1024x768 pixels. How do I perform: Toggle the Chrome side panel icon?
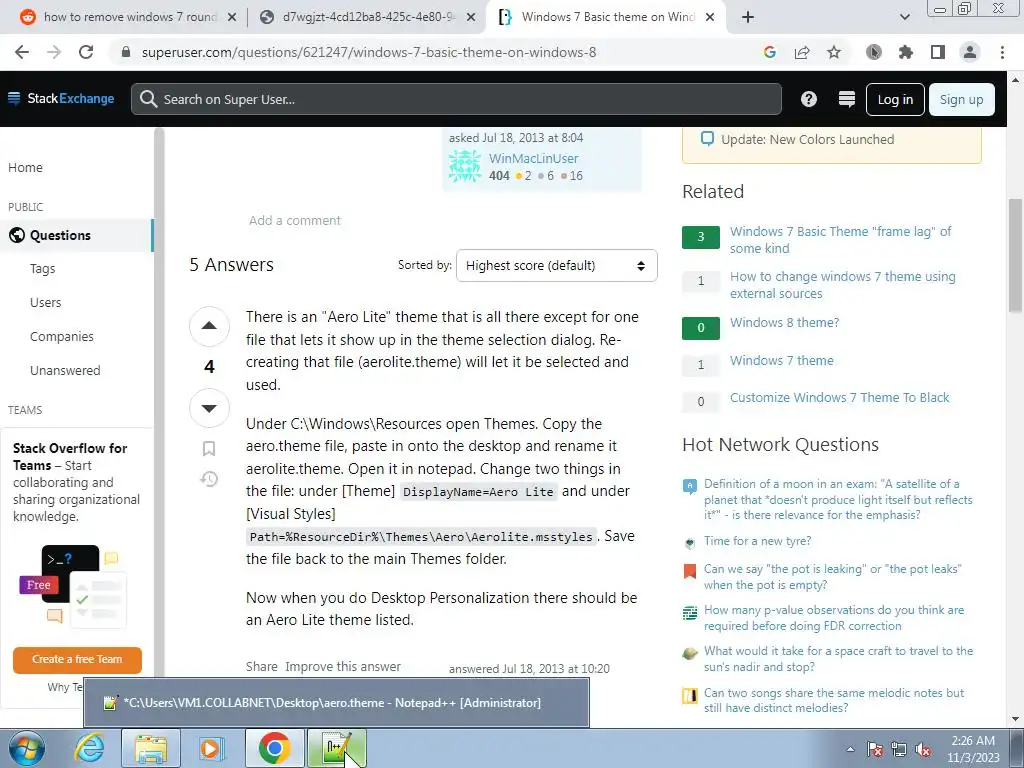(938, 52)
